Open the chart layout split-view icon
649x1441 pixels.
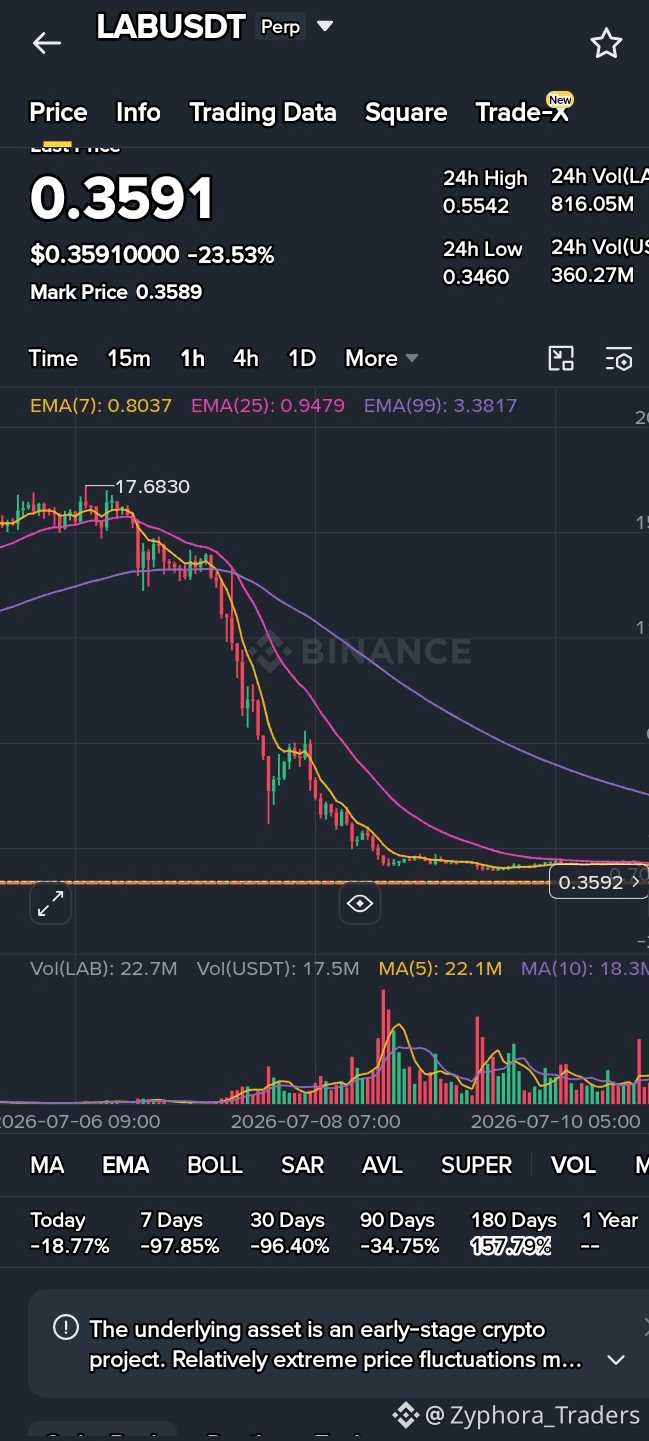561,359
